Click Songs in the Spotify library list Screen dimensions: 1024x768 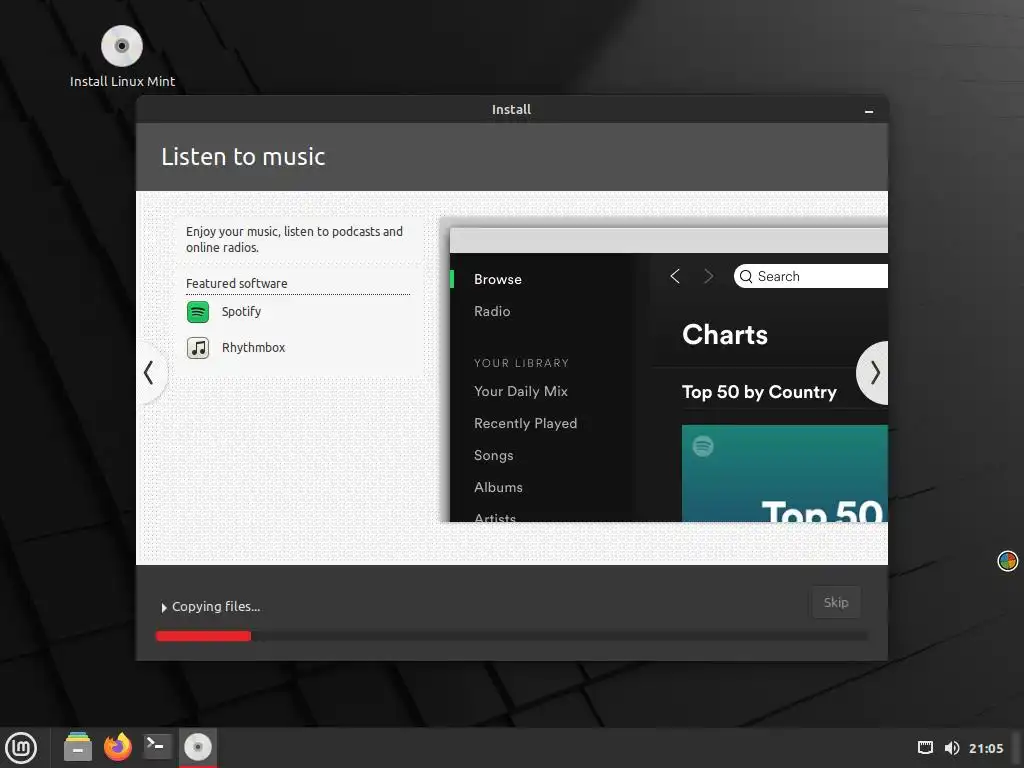pyautogui.click(x=494, y=455)
